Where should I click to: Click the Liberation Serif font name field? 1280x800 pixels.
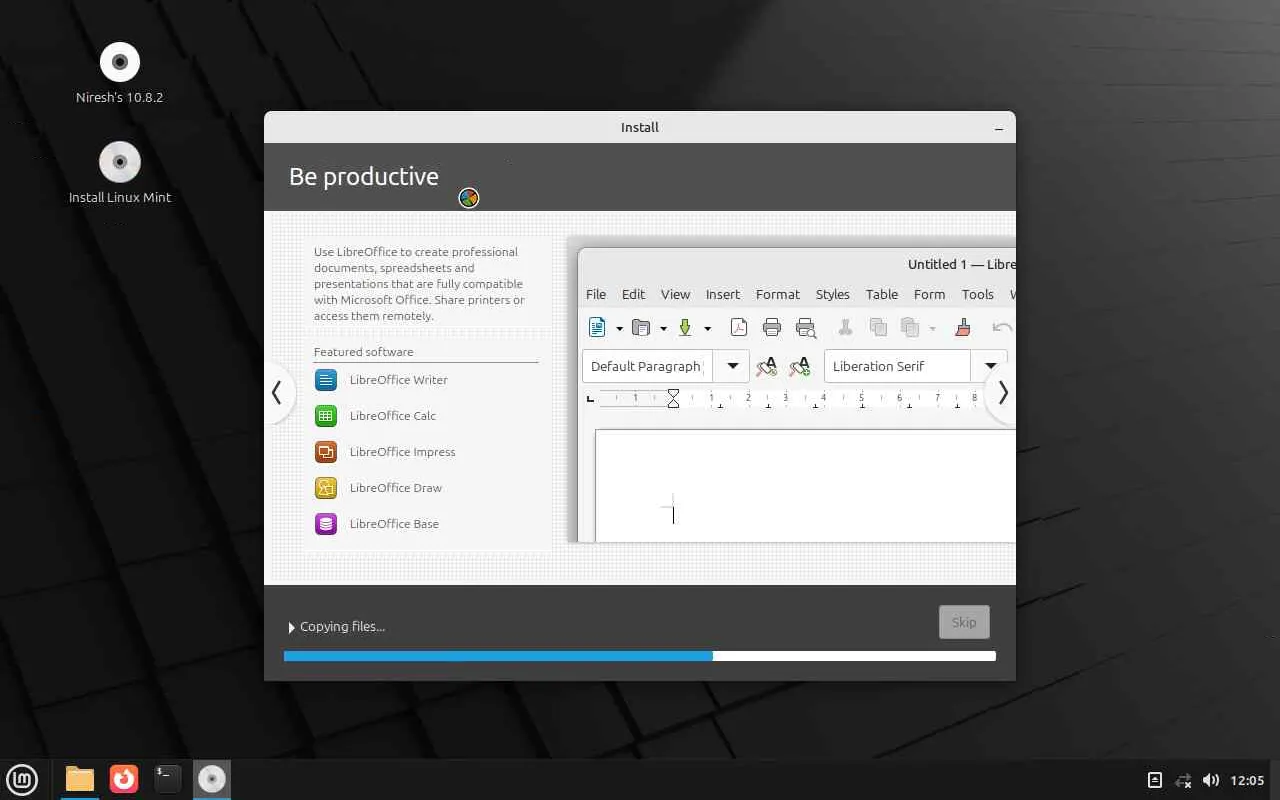click(x=898, y=366)
